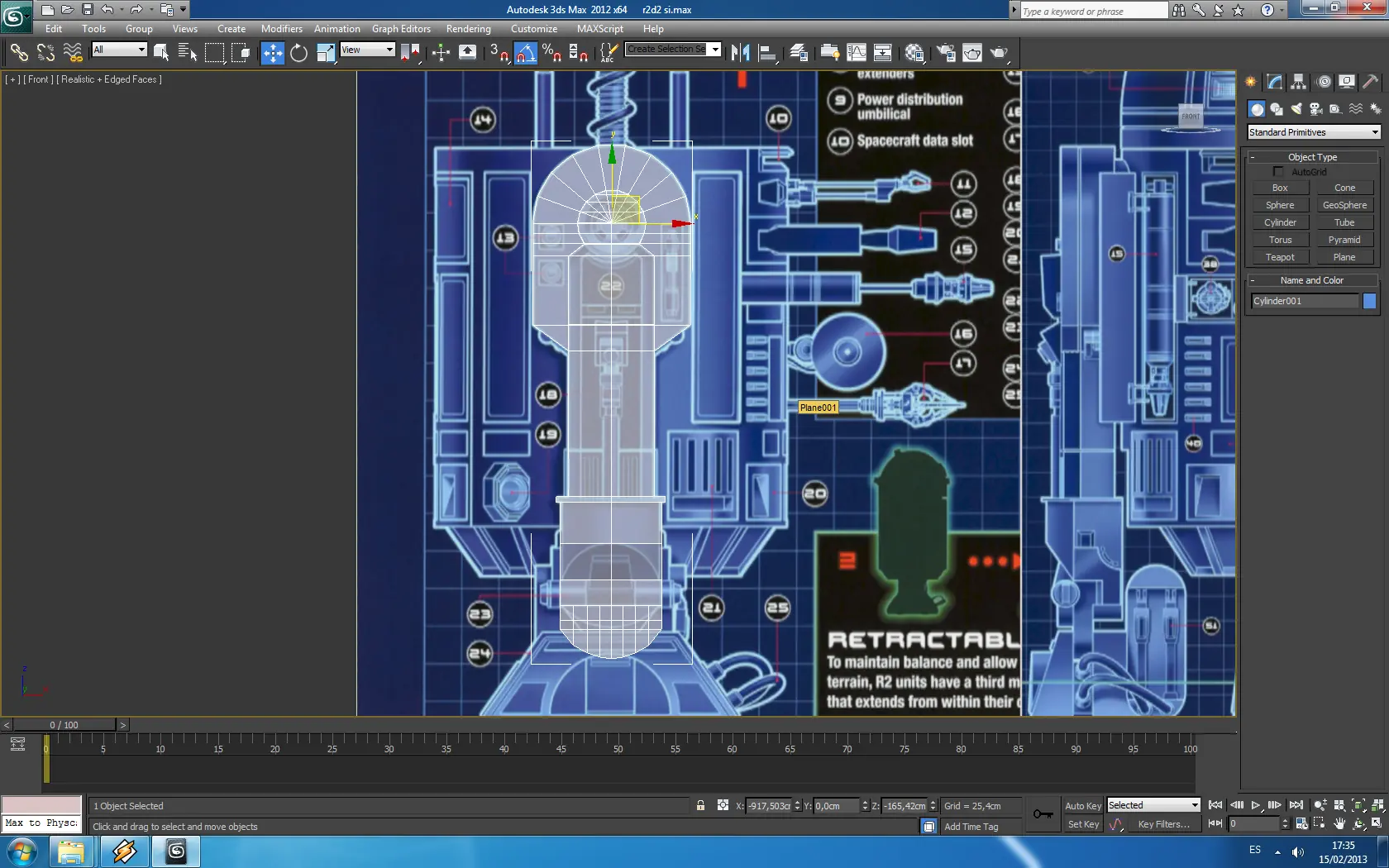Open the Schematic View
Image resolution: width=1389 pixels, height=868 pixels.
tap(883, 53)
